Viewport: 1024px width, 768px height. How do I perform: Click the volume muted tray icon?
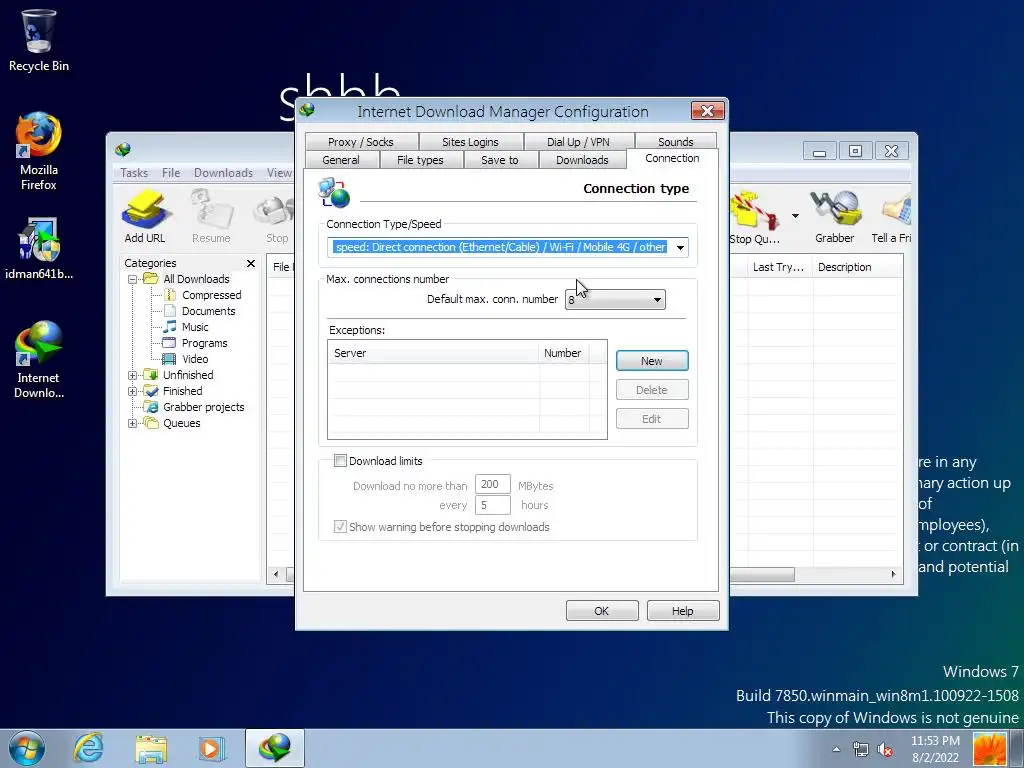886,750
